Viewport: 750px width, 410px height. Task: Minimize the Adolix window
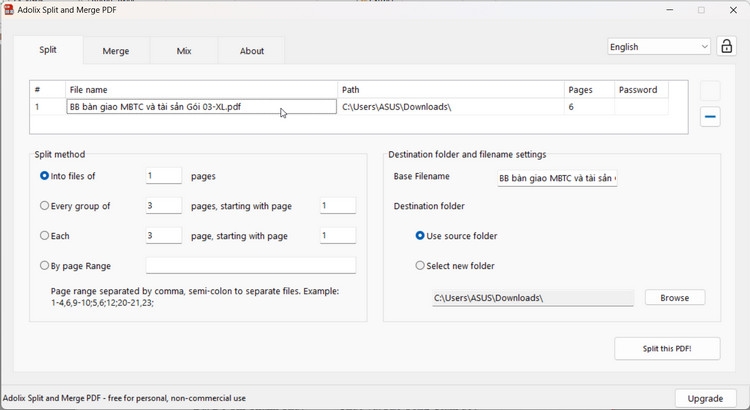click(670, 10)
